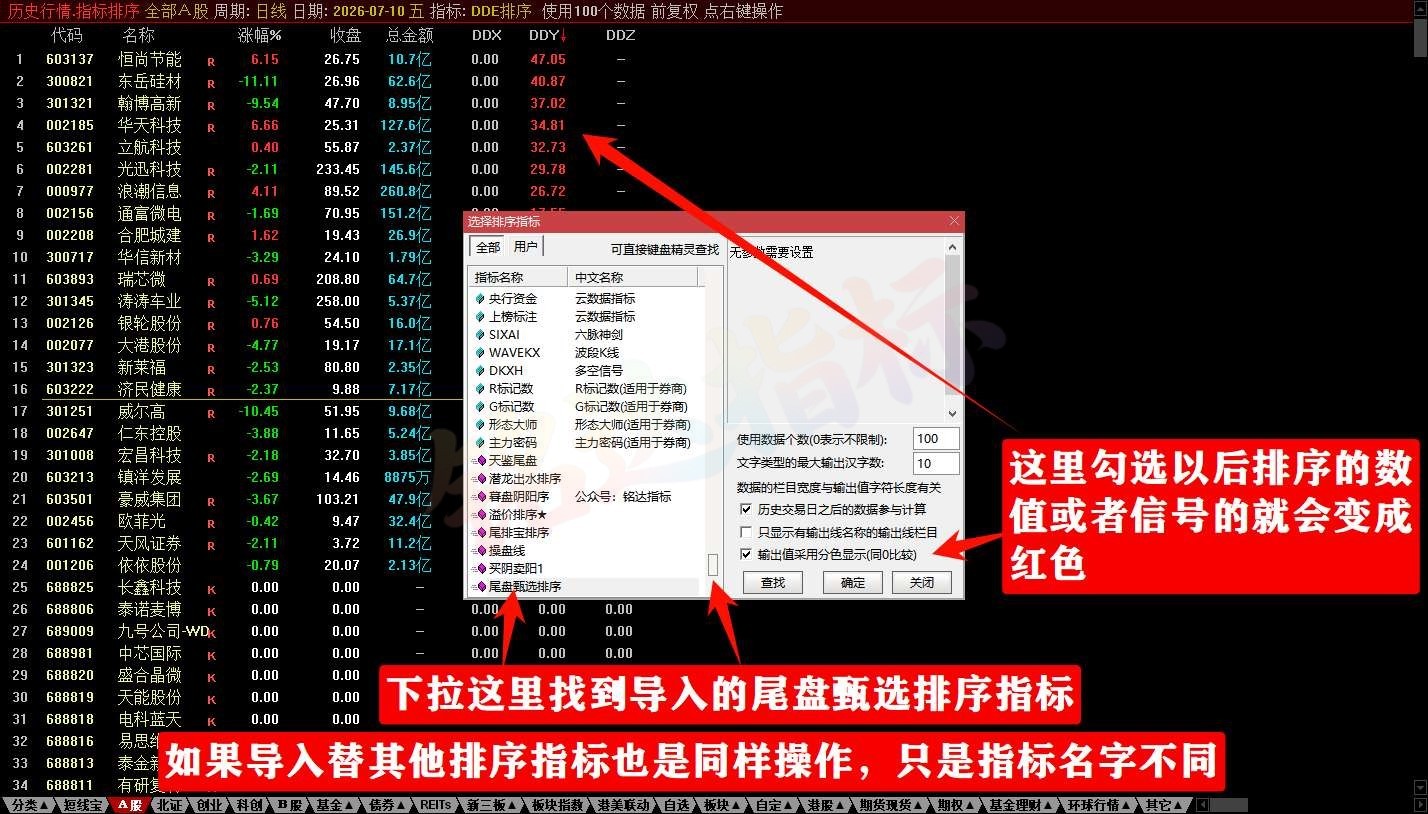Click the 形态大师 indicator icon

coord(480,425)
